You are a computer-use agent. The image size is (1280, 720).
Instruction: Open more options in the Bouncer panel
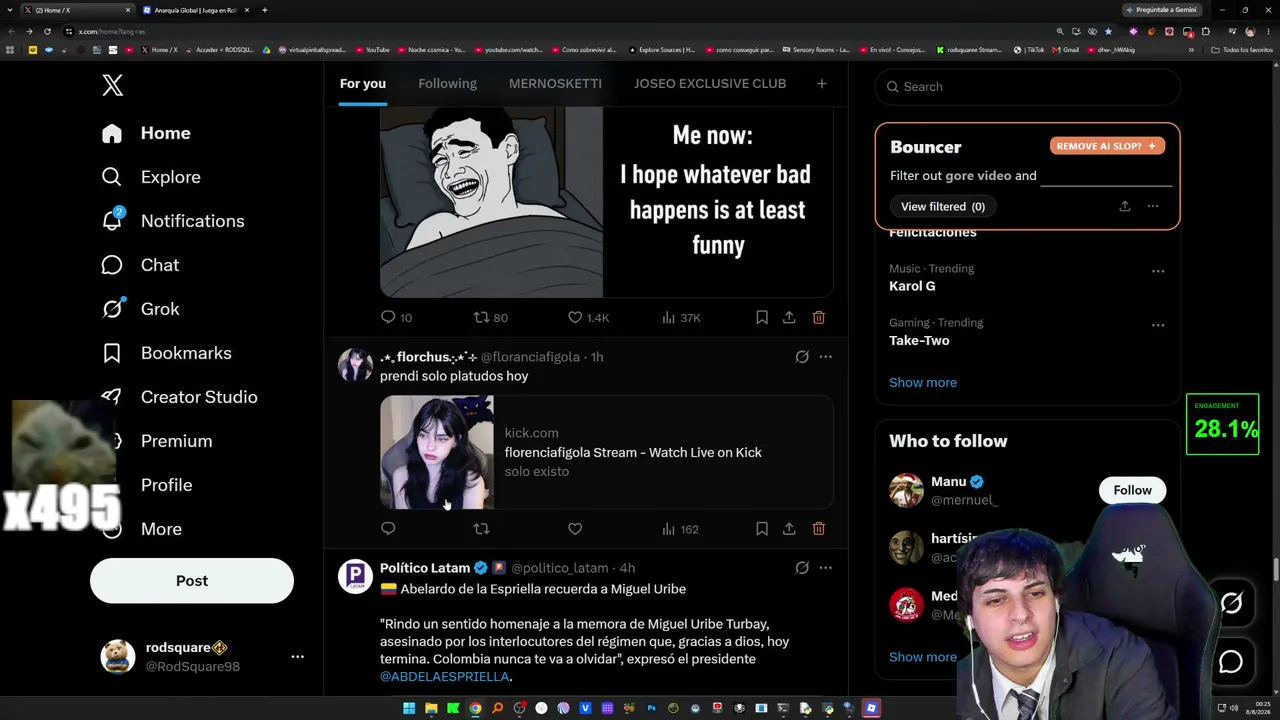pos(1153,206)
